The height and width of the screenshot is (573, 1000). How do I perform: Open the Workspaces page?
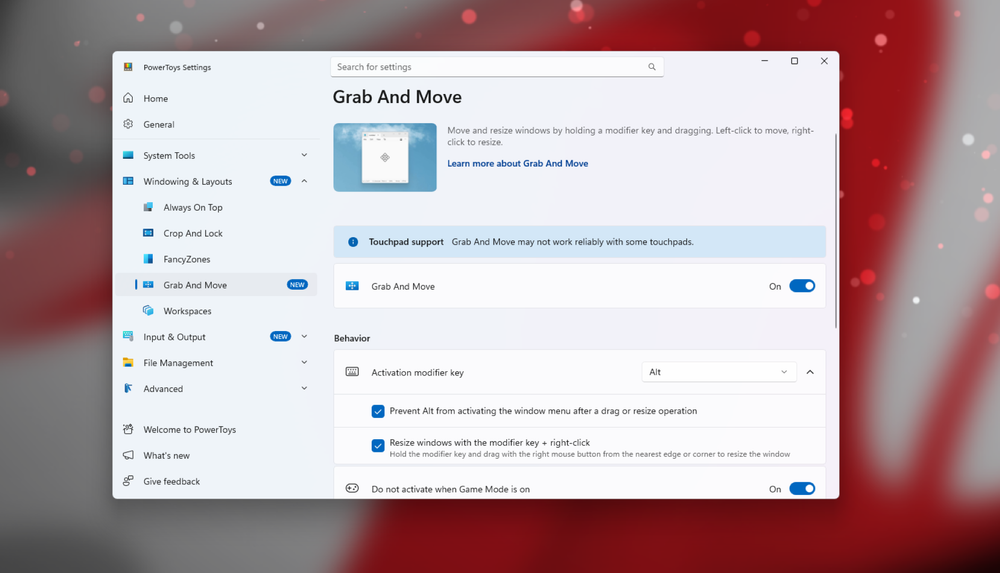click(x=216, y=311)
